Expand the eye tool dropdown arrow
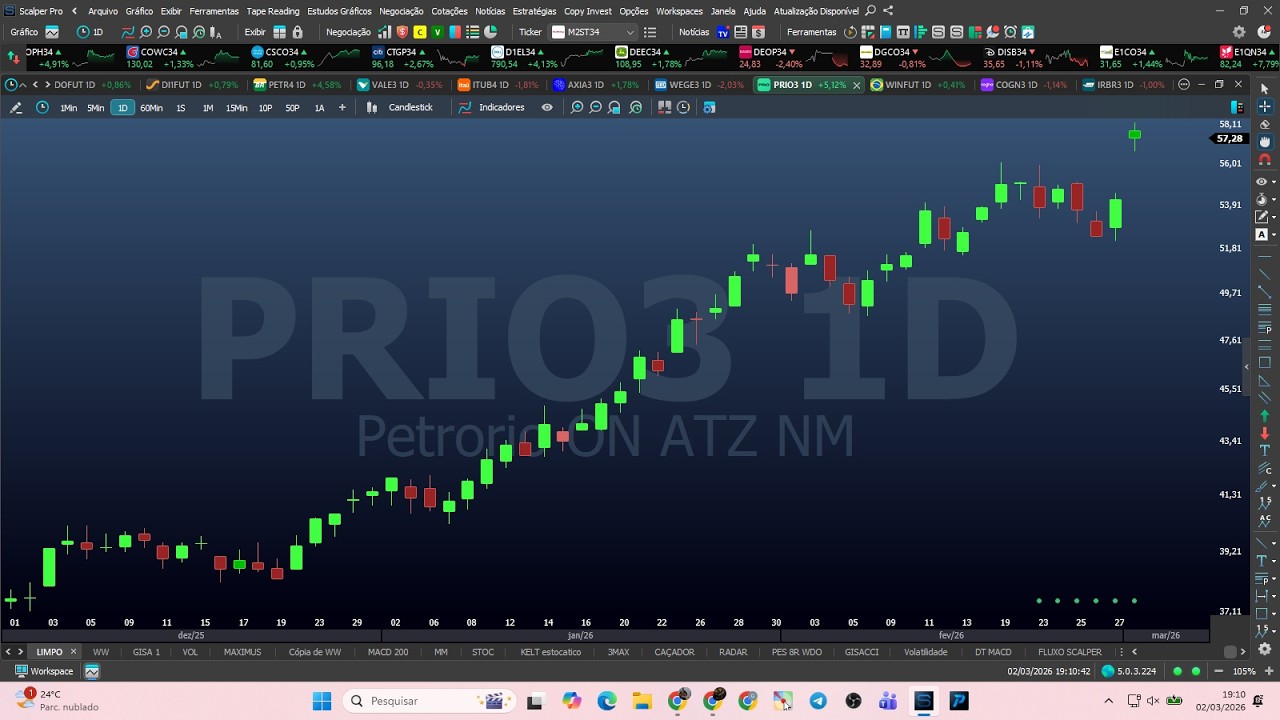The image size is (1280, 720). [x=1272, y=182]
